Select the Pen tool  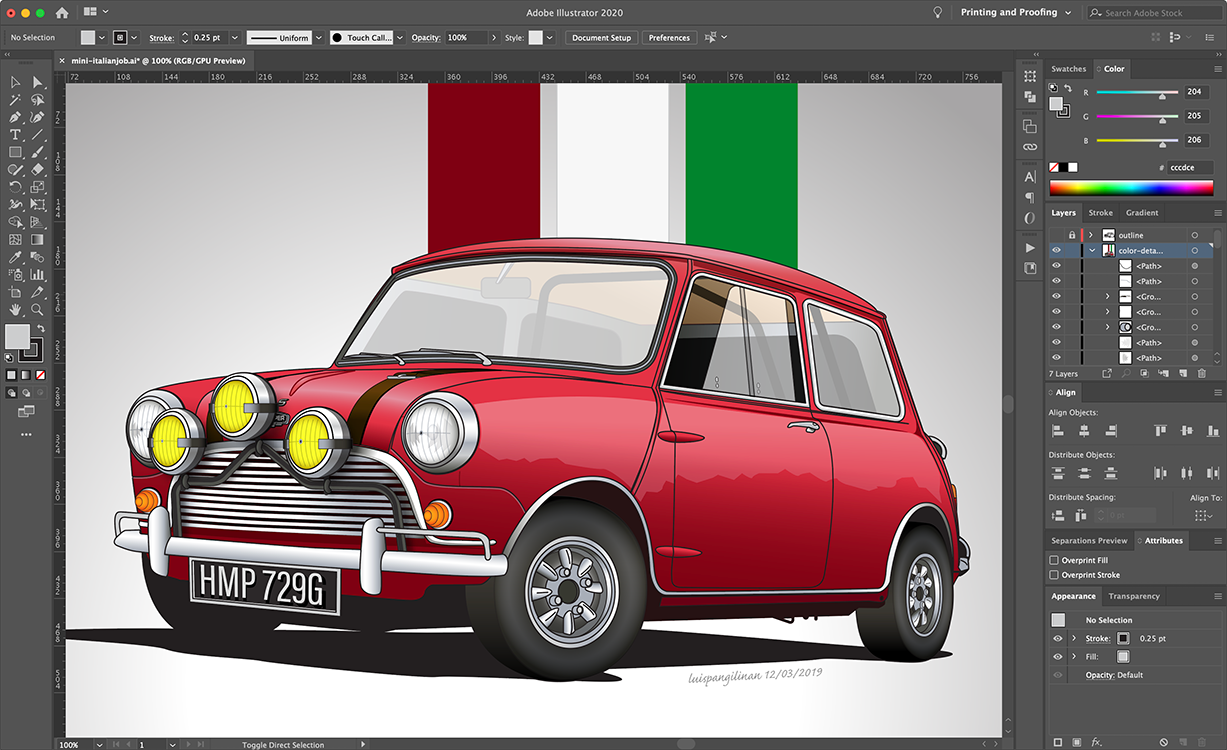pyautogui.click(x=15, y=117)
